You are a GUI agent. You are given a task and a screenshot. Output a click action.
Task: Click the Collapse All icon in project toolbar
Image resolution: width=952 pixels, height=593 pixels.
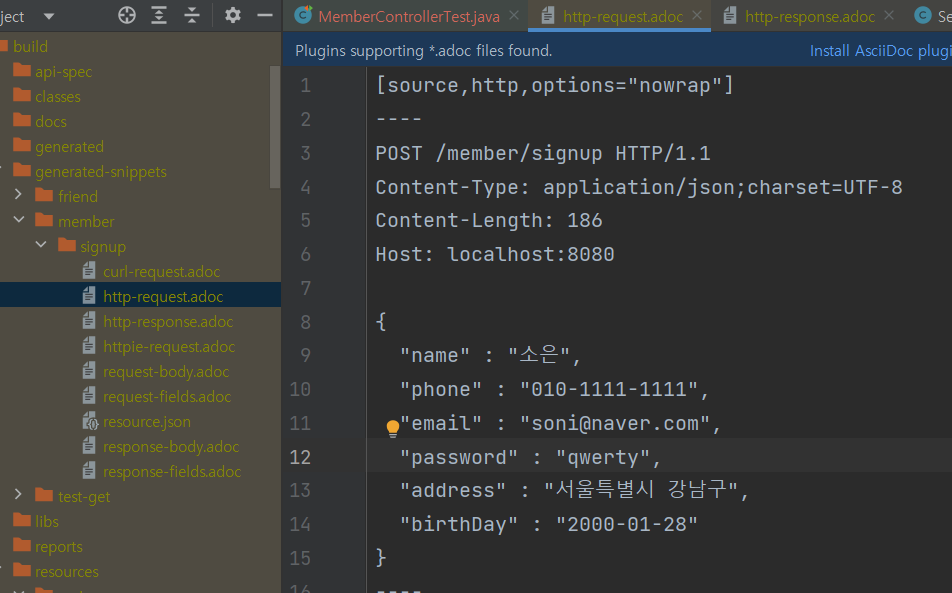[x=192, y=15]
